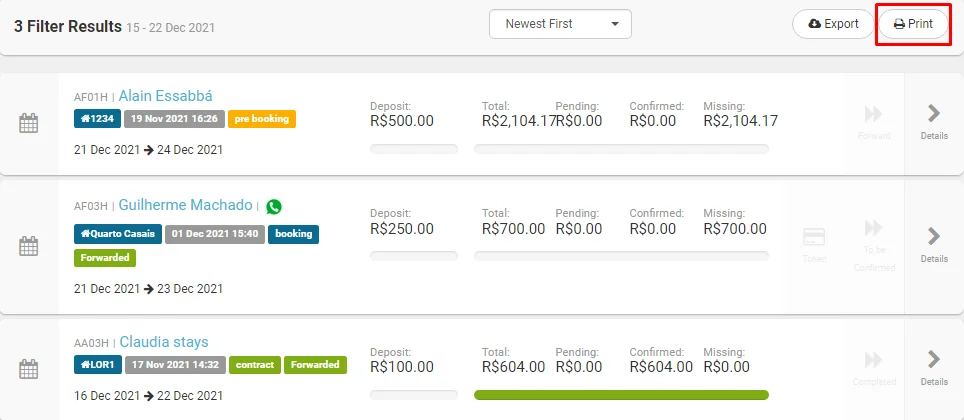
Task: Open Alain Essabbá guest name link
Action: [165, 96]
